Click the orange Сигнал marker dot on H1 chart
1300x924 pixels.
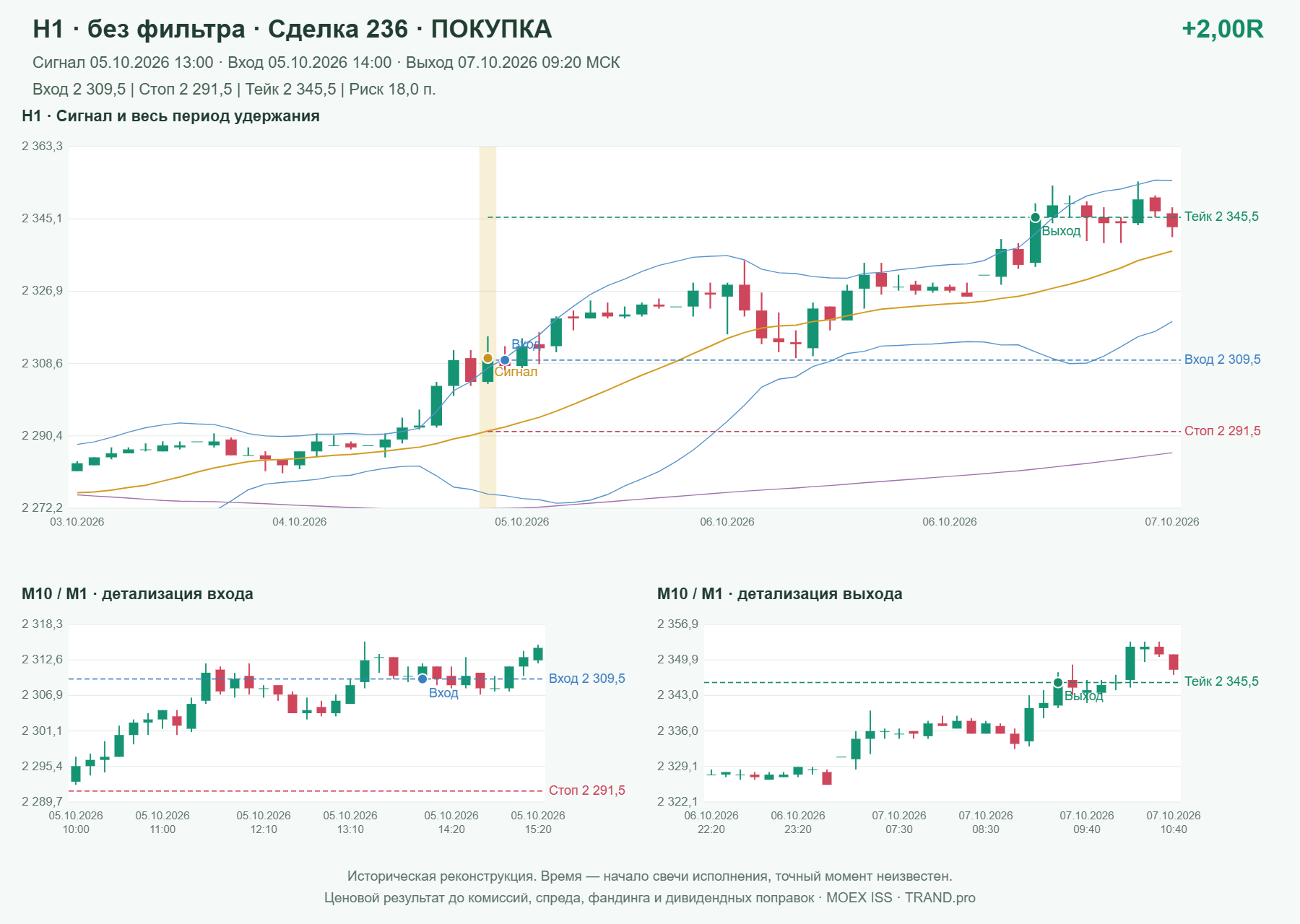[x=487, y=358]
